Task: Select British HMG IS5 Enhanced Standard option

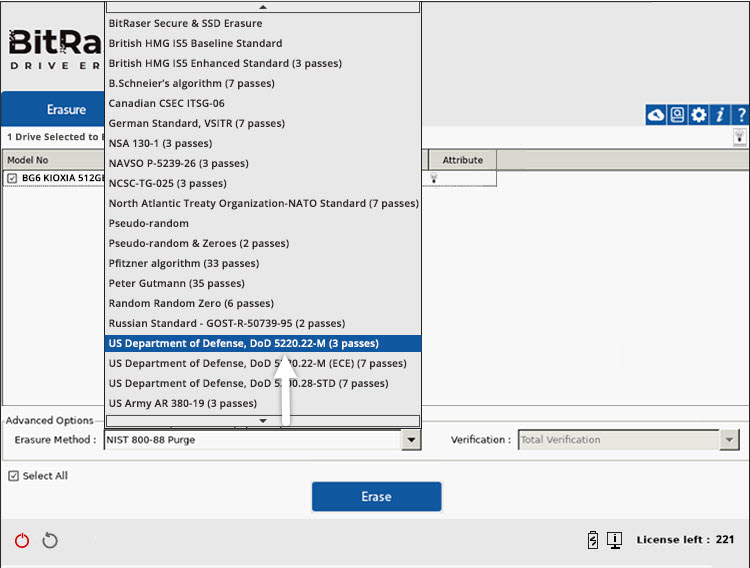Action: [x=263, y=64]
